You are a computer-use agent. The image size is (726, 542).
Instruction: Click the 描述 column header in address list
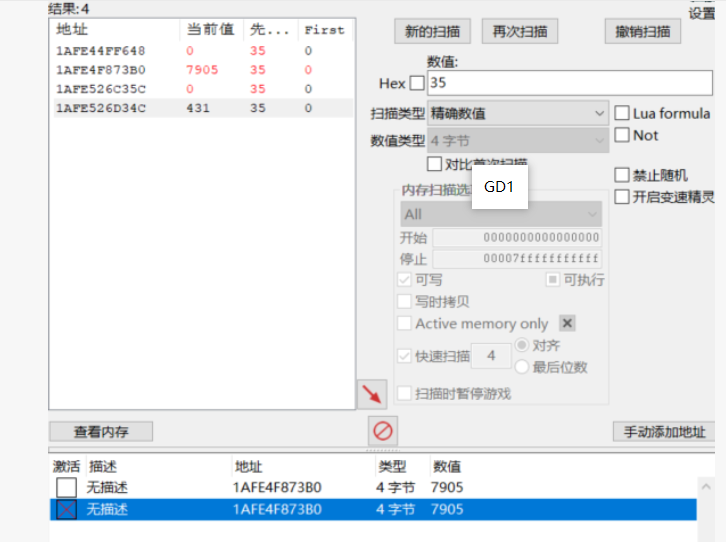point(103,466)
